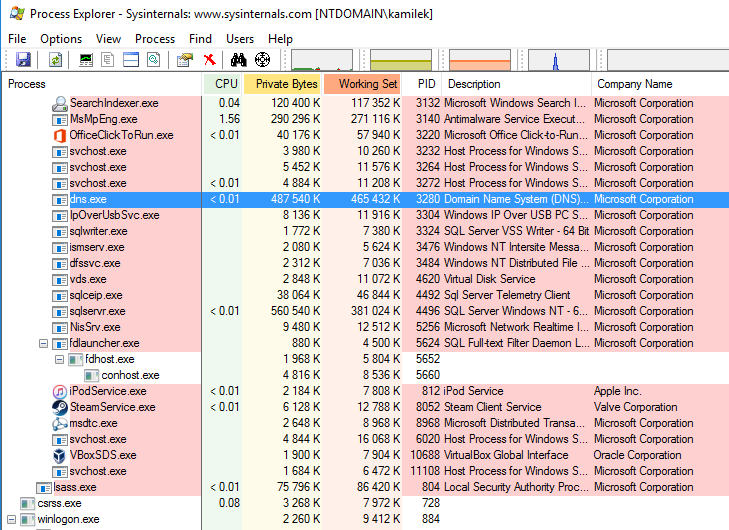
Task: Click the lsass.exe process icon
Action: (x=44, y=488)
